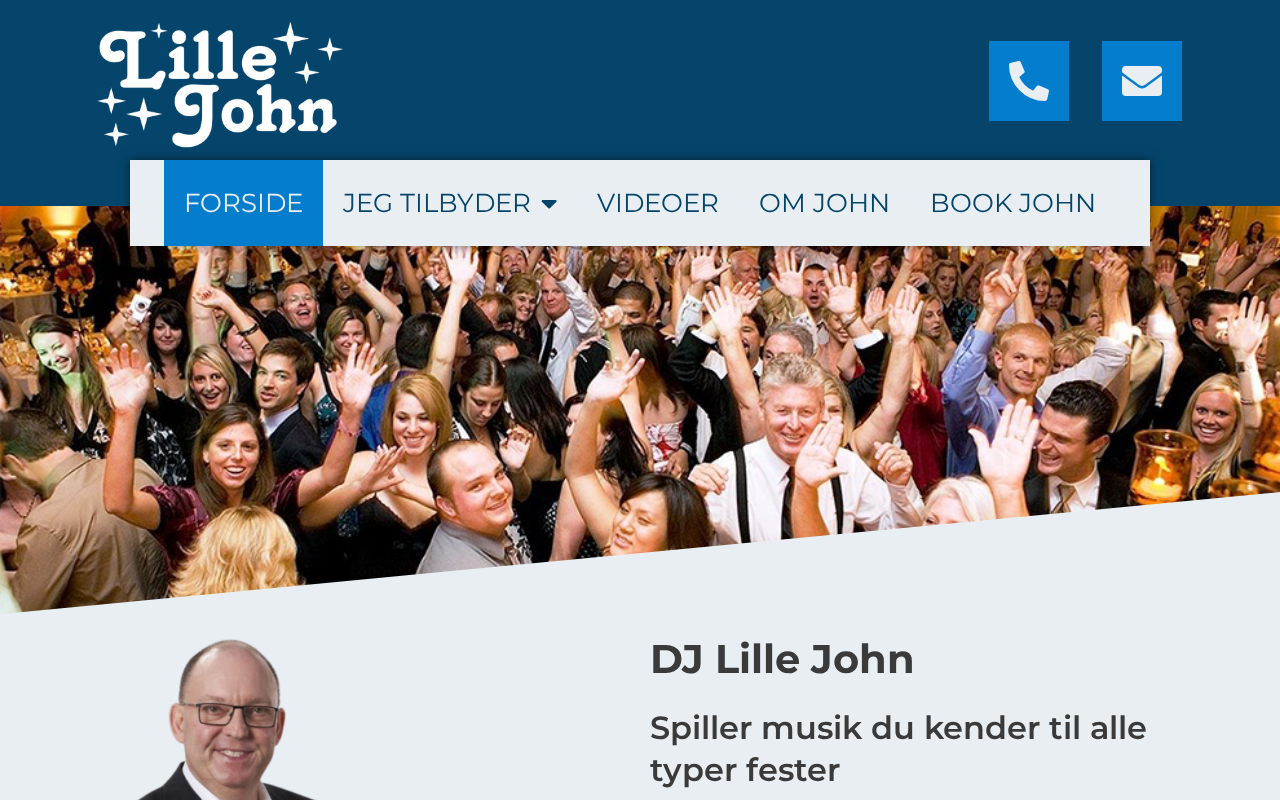
Task: Open the OM JOHN menu link
Action: click(824, 203)
